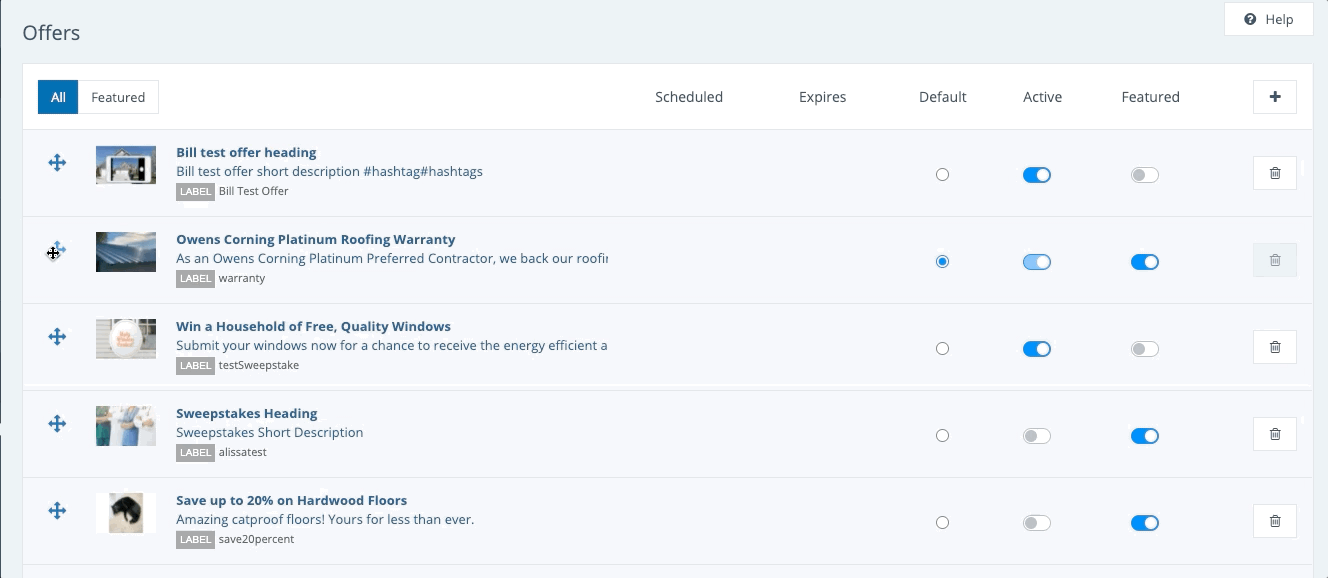Trash the Save up to 20% offer
The height and width of the screenshot is (578, 1328).
tap(1274, 521)
